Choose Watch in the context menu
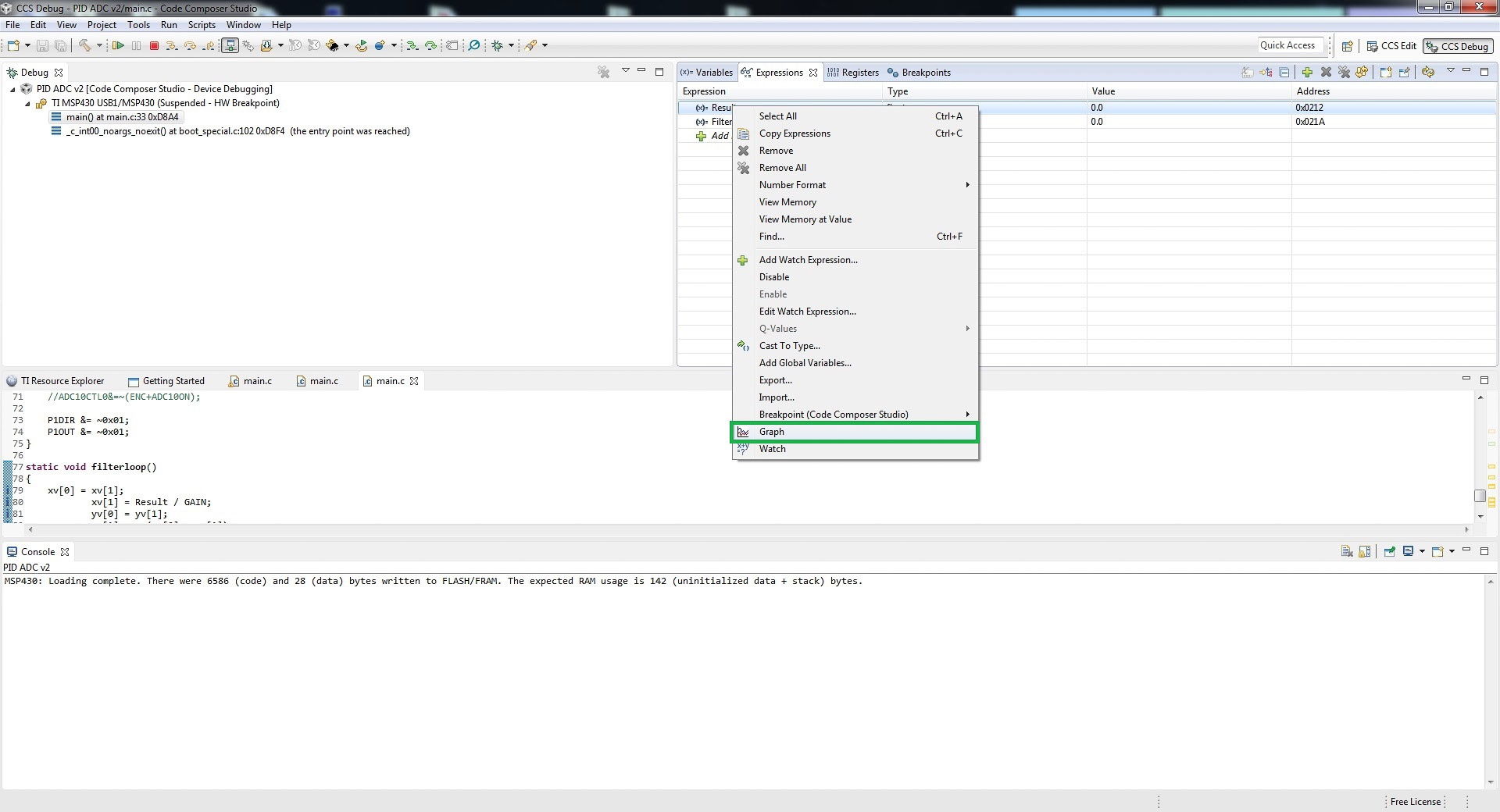This screenshot has height=812, width=1500. point(855,449)
